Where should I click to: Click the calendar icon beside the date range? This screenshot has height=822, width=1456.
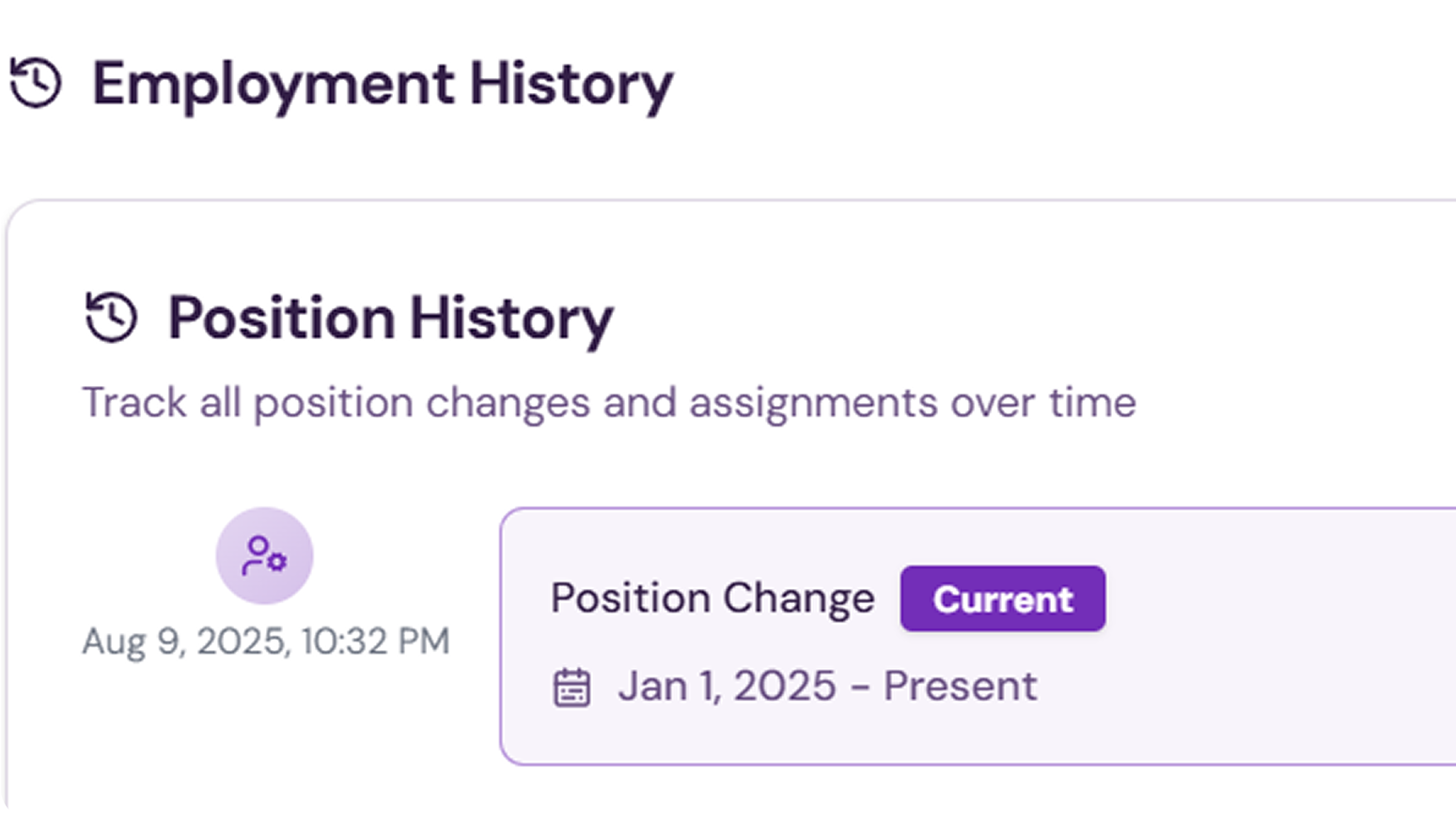571,687
